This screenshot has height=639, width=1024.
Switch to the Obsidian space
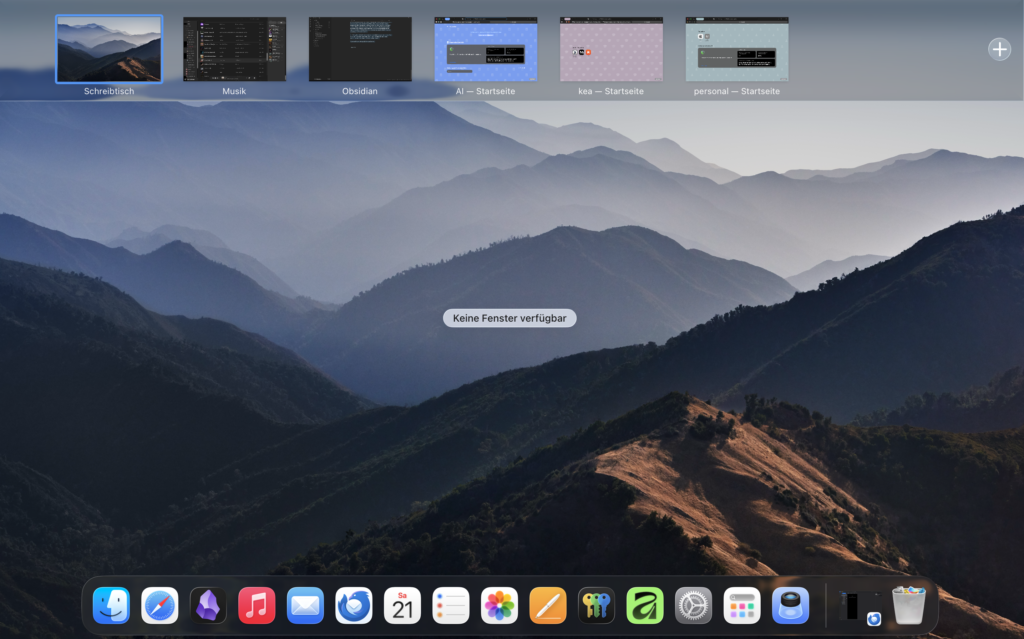(360, 49)
